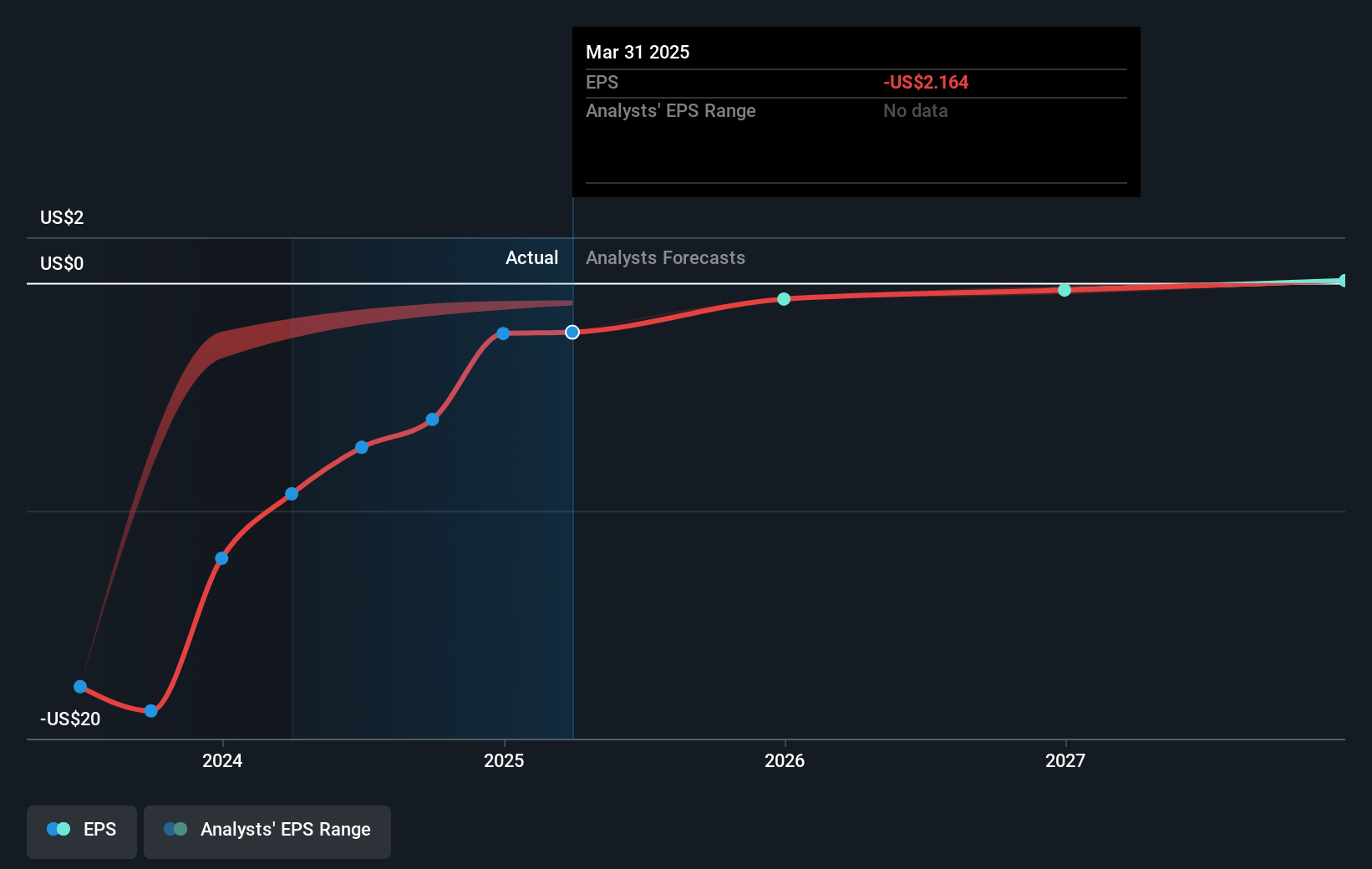This screenshot has height=869, width=1372.
Task: Click the EPS data point at the Actual shading start
Action: pos(292,494)
